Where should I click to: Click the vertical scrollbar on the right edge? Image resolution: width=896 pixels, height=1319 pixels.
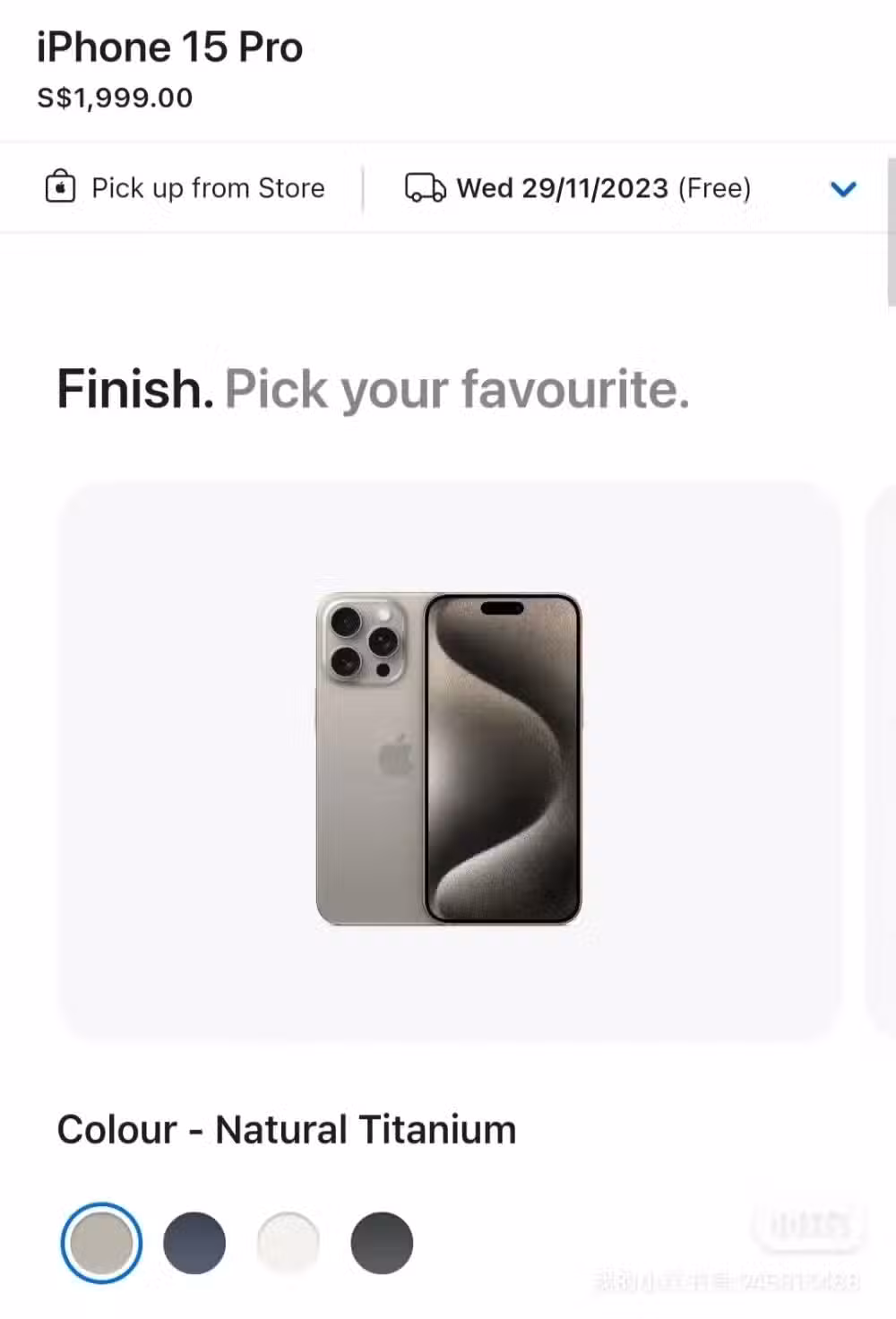(x=891, y=233)
